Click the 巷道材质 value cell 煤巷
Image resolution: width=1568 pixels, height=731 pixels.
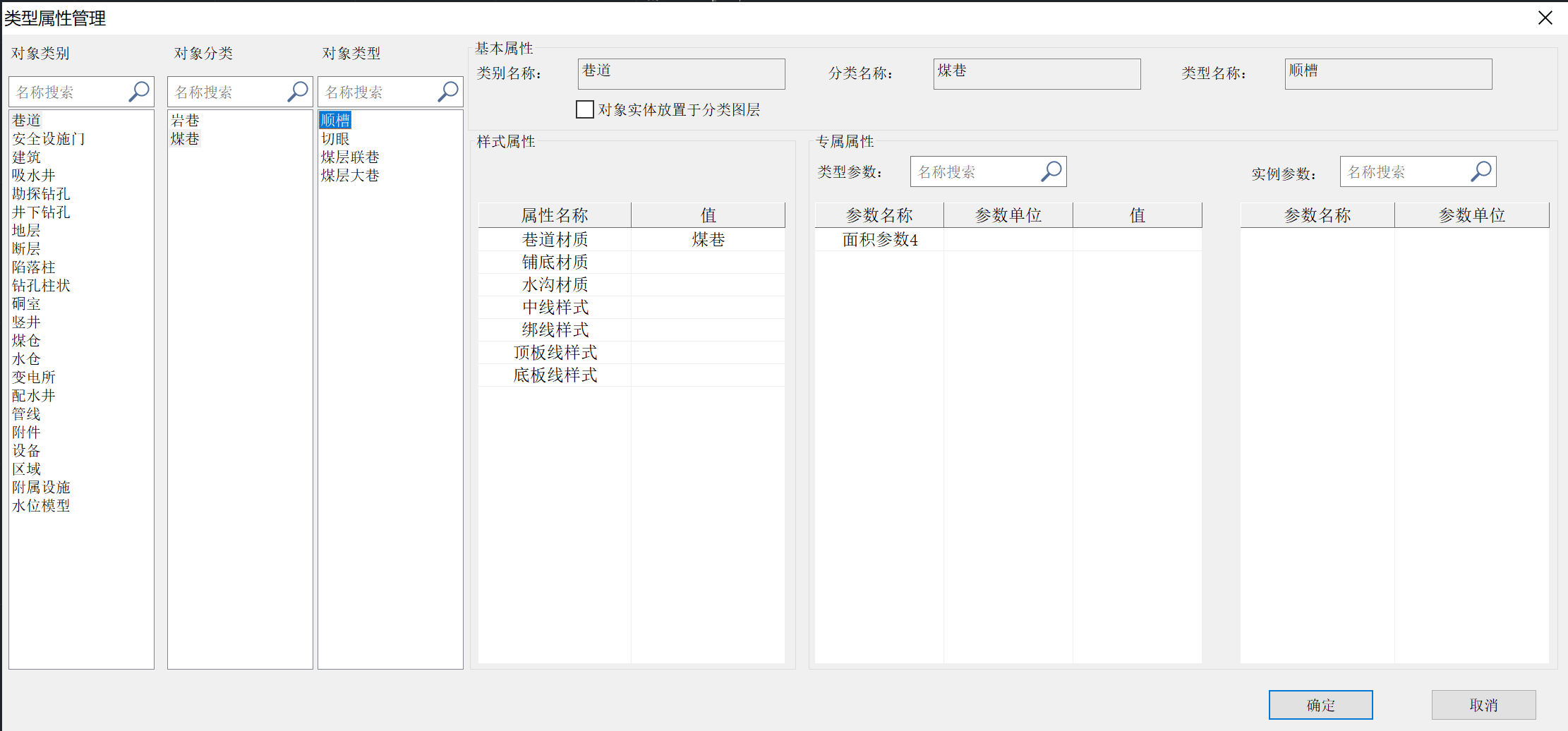pyautogui.click(x=708, y=240)
